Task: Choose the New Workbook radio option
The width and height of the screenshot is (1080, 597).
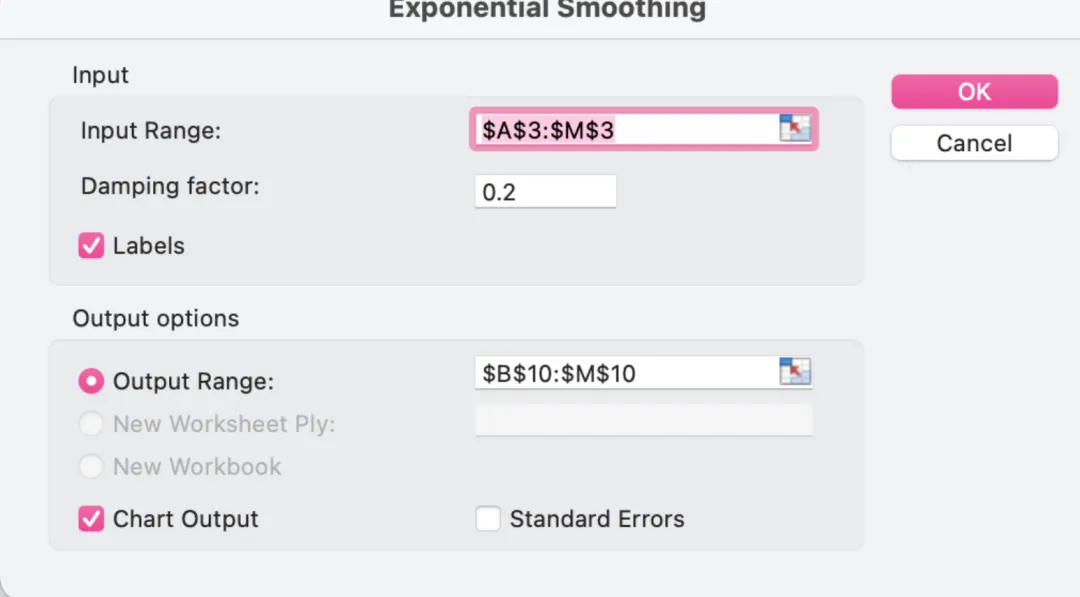Action: click(x=92, y=467)
